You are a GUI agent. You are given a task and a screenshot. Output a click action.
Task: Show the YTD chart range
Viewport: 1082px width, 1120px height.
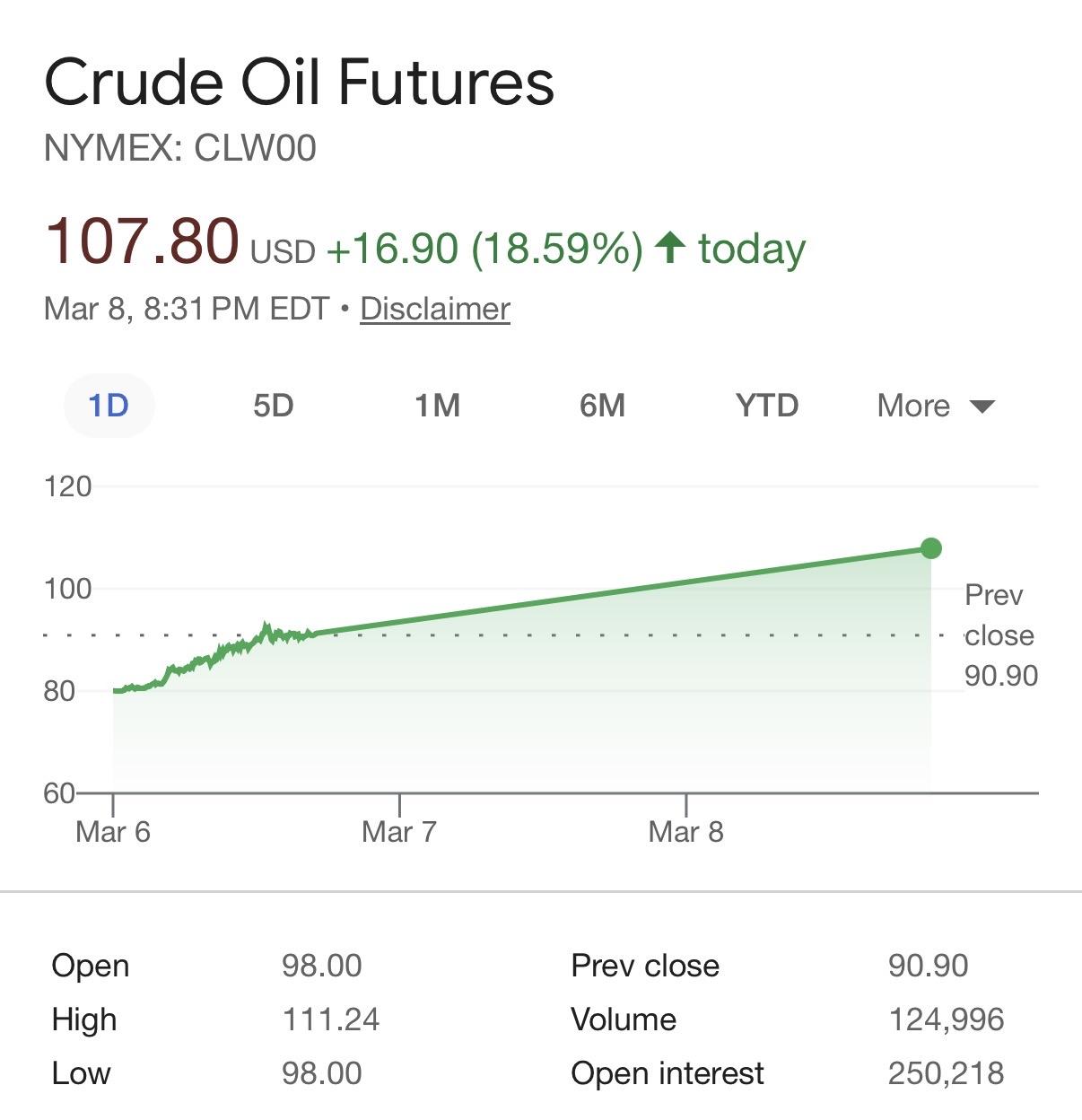pos(767,406)
